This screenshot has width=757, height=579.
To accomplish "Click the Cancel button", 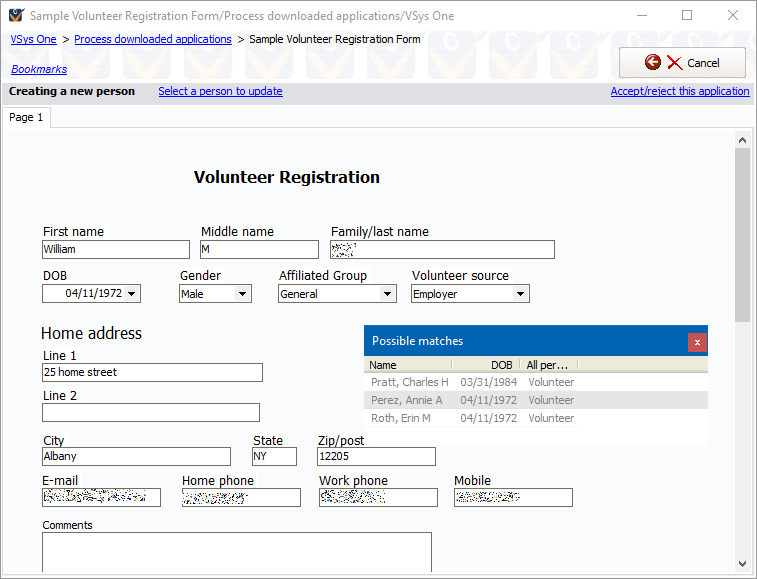I will [682, 63].
